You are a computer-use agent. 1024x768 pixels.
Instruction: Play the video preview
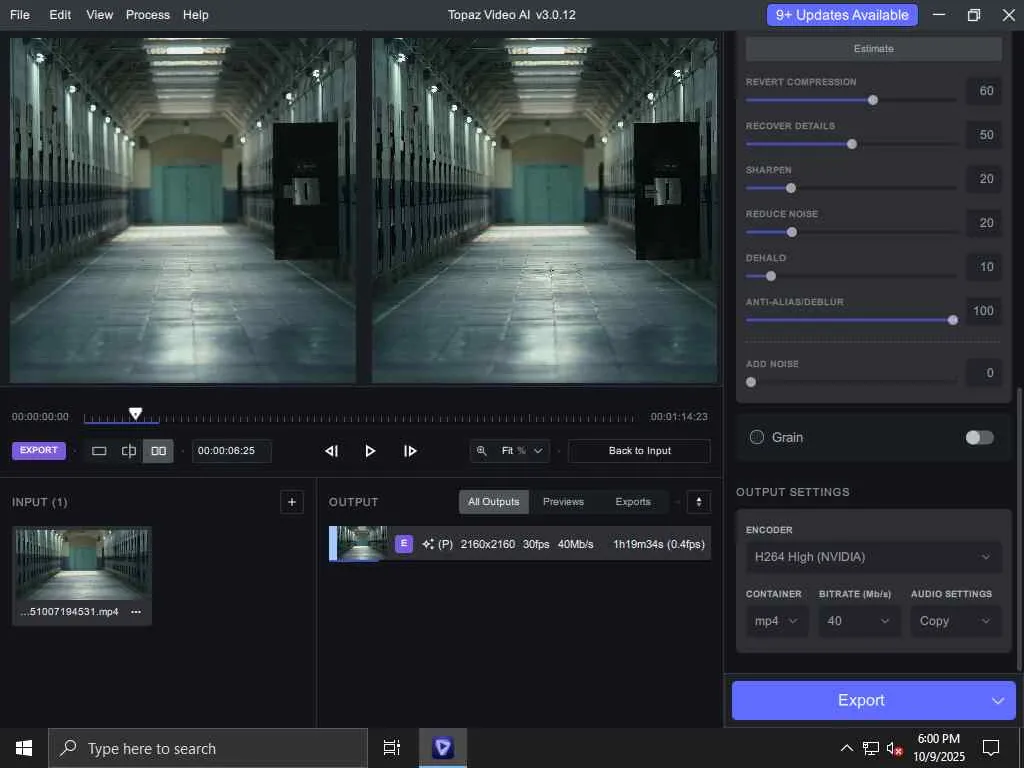[370, 451]
